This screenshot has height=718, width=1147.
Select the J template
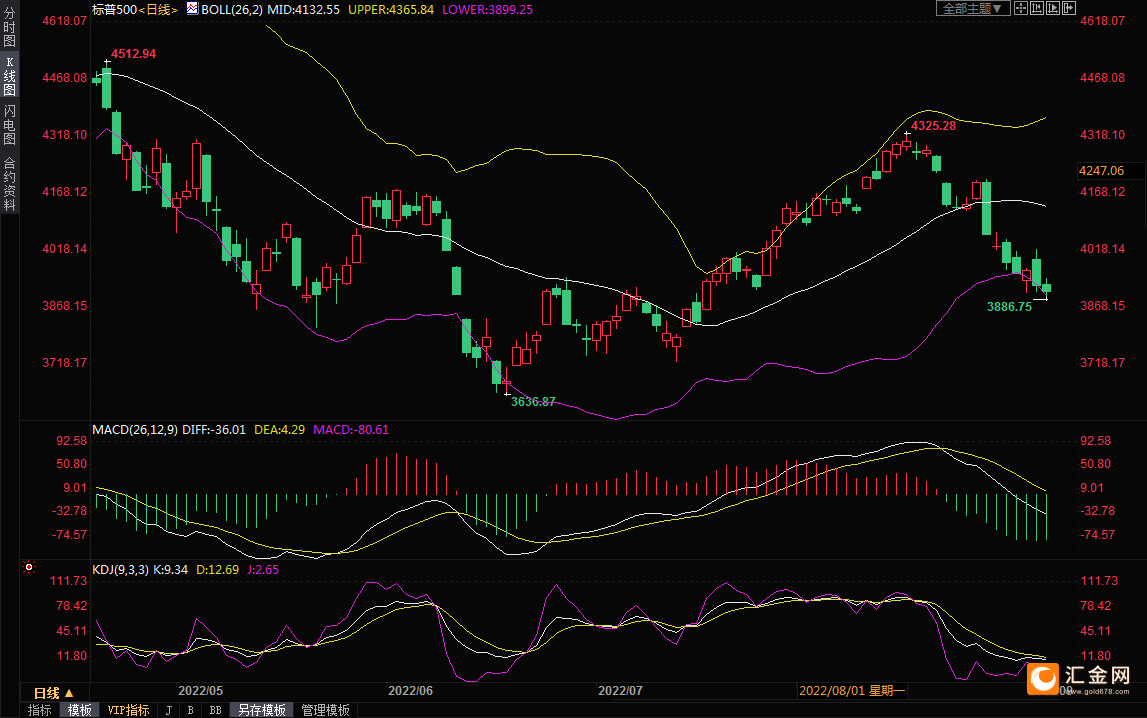169,710
